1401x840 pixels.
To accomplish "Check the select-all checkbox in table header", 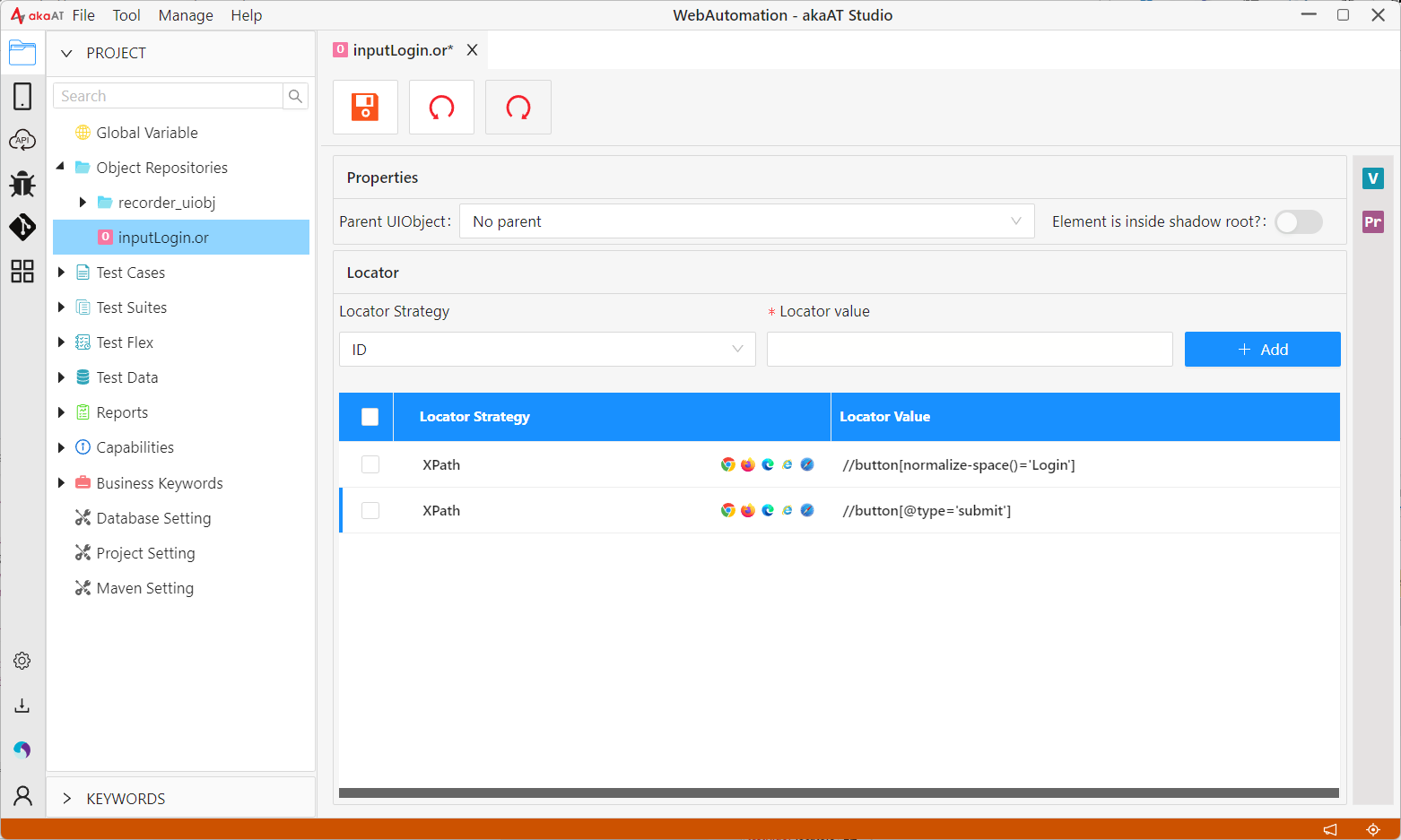I will (x=370, y=417).
